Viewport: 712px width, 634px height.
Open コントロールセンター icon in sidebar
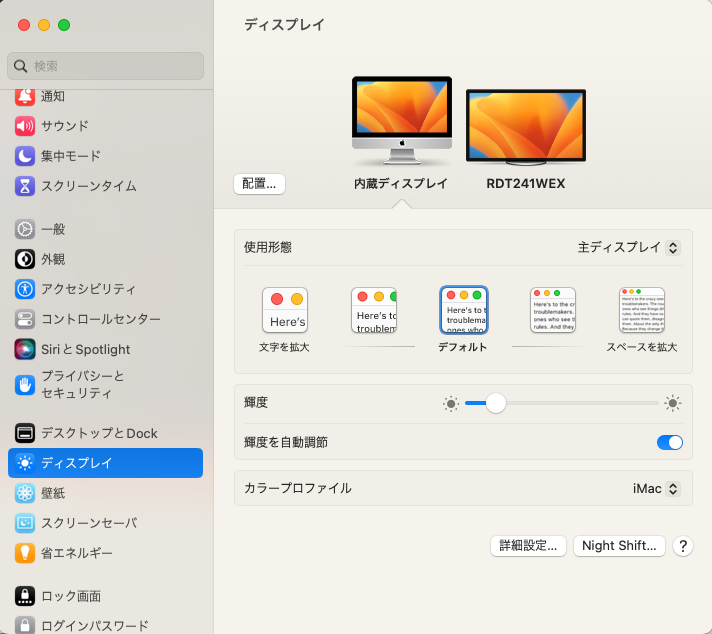click(25, 319)
